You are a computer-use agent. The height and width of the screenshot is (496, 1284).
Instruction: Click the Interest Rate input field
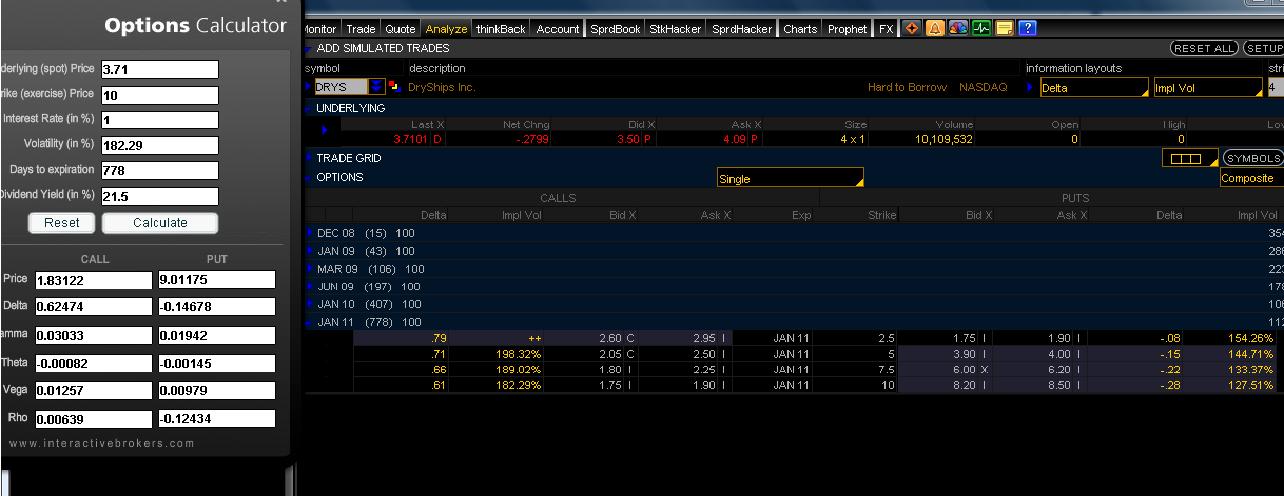159,120
